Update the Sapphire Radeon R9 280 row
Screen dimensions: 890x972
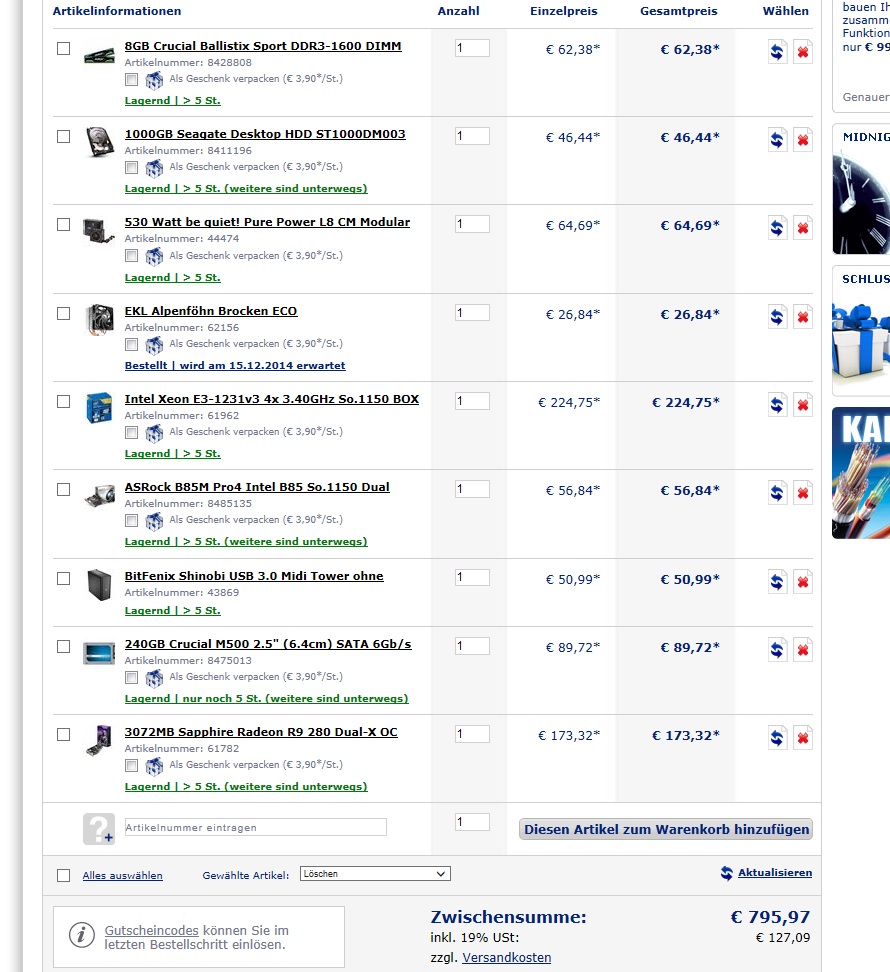pos(777,738)
